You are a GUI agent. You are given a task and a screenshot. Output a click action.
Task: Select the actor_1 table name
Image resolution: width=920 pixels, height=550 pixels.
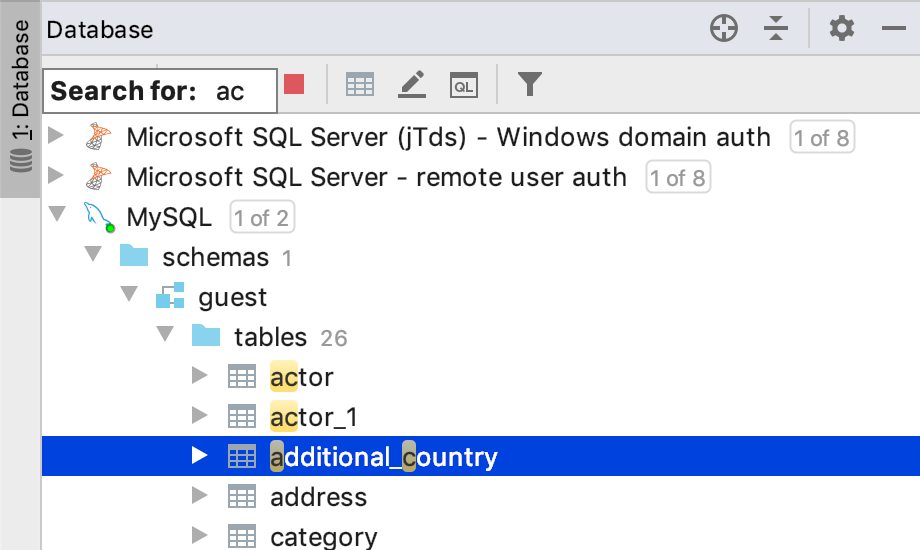tap(314, 417)
